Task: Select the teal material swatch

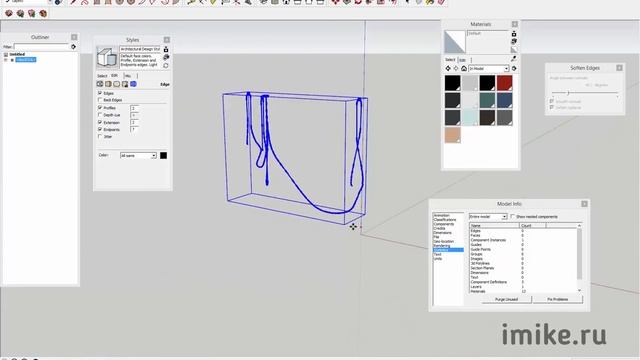Action: tap(487, 100)
